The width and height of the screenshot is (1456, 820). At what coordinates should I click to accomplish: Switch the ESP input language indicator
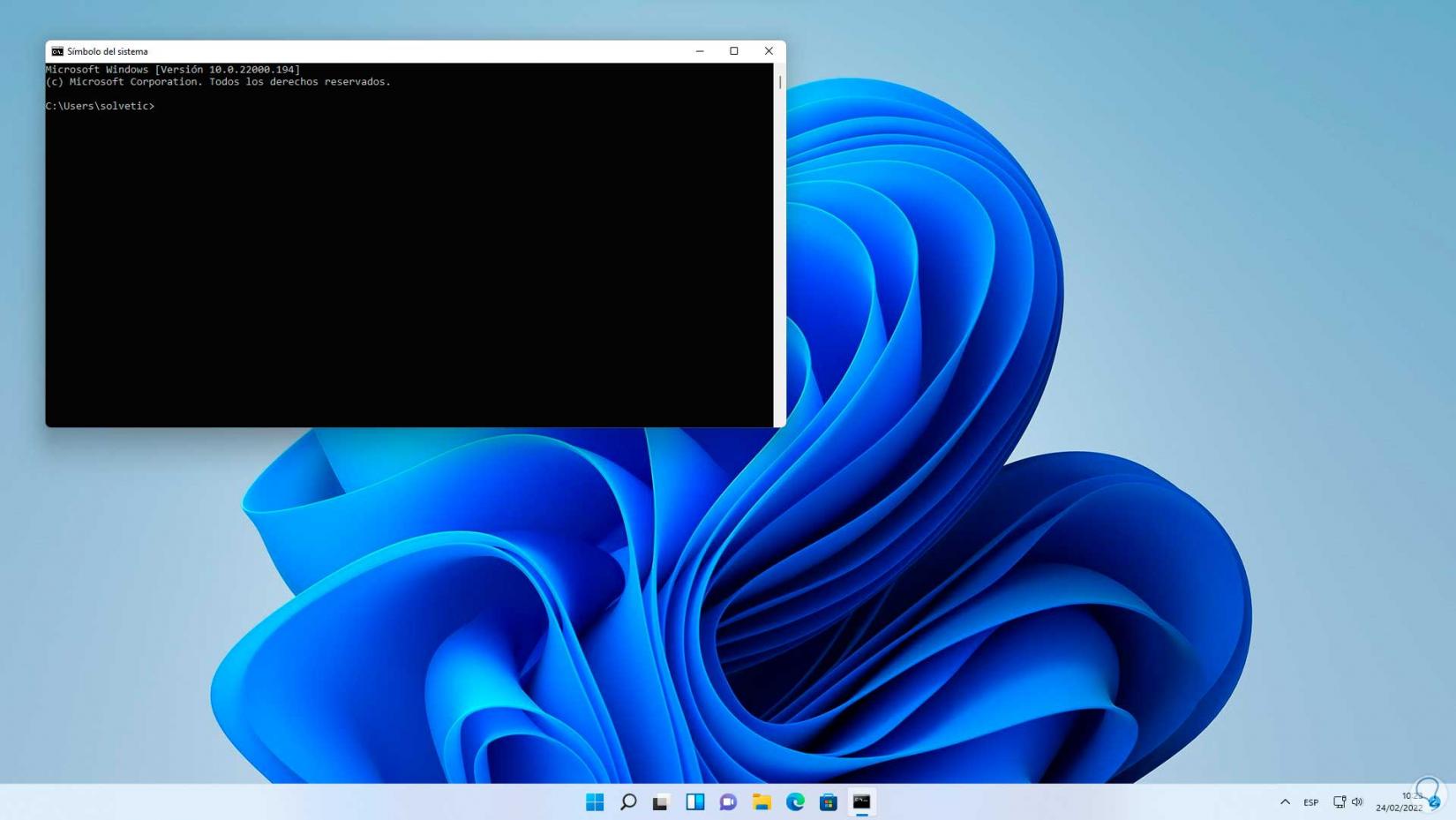tap(1311, 802)
